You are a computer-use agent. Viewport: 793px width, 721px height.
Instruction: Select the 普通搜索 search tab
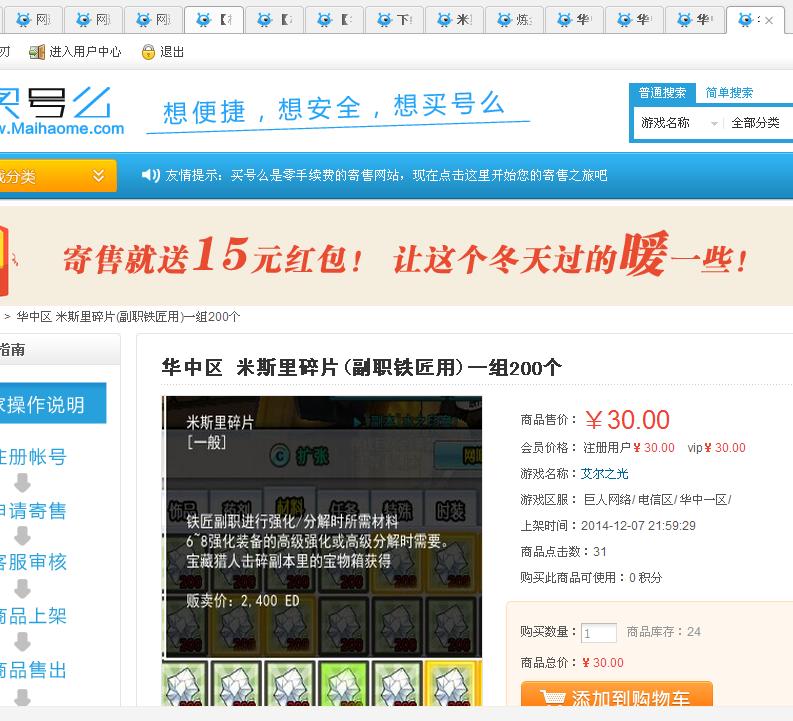(662, 93)
